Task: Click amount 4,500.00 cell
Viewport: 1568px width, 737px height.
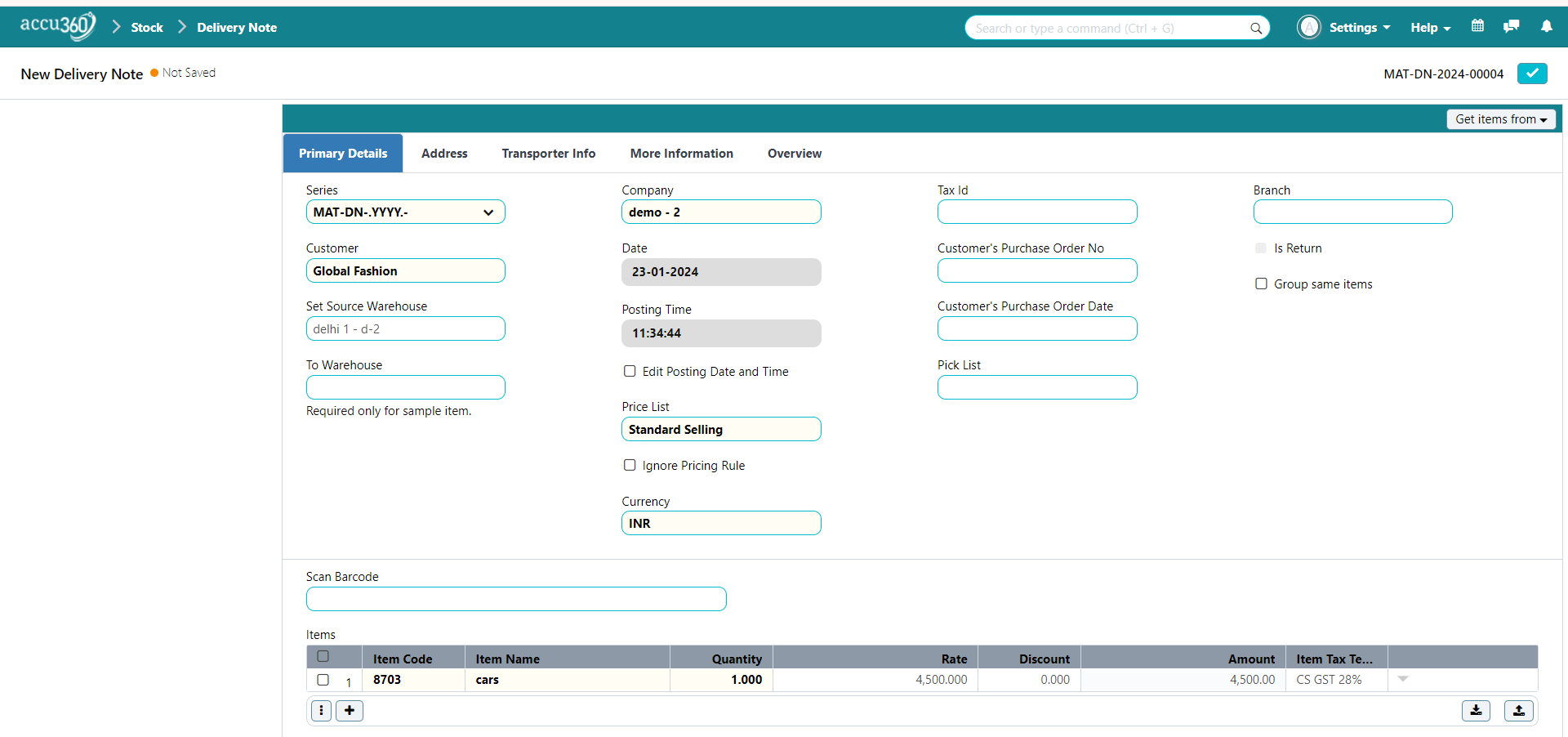Action: [x=1183, y=680]
